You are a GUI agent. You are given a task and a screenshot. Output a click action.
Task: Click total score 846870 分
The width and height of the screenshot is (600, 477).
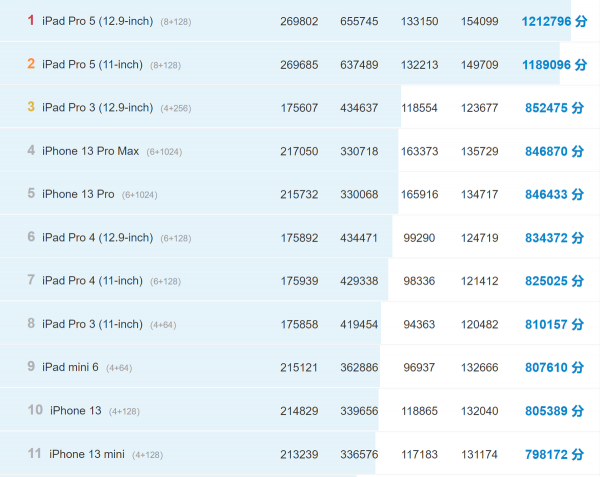coord(554,151)
